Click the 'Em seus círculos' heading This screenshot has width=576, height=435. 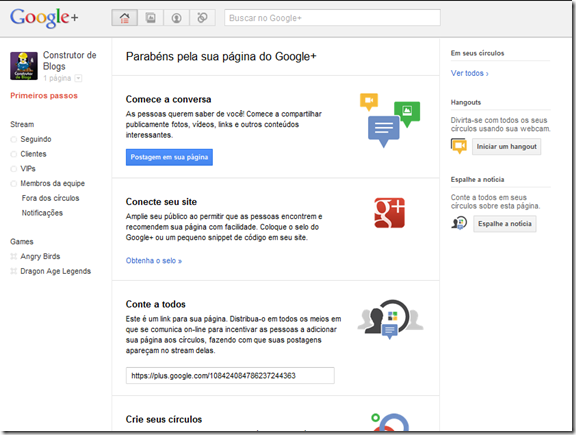click(478, 53)
